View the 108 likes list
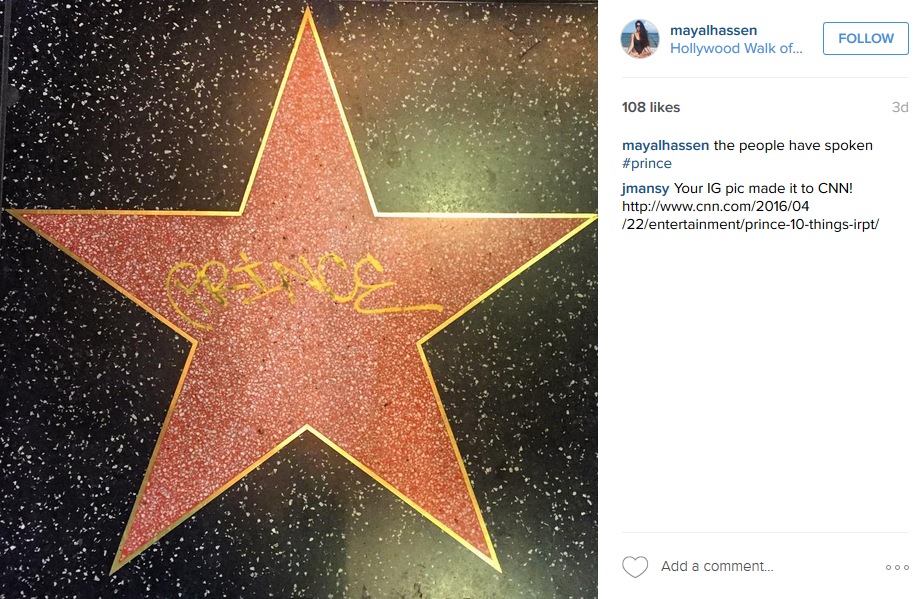 point(650,107)
